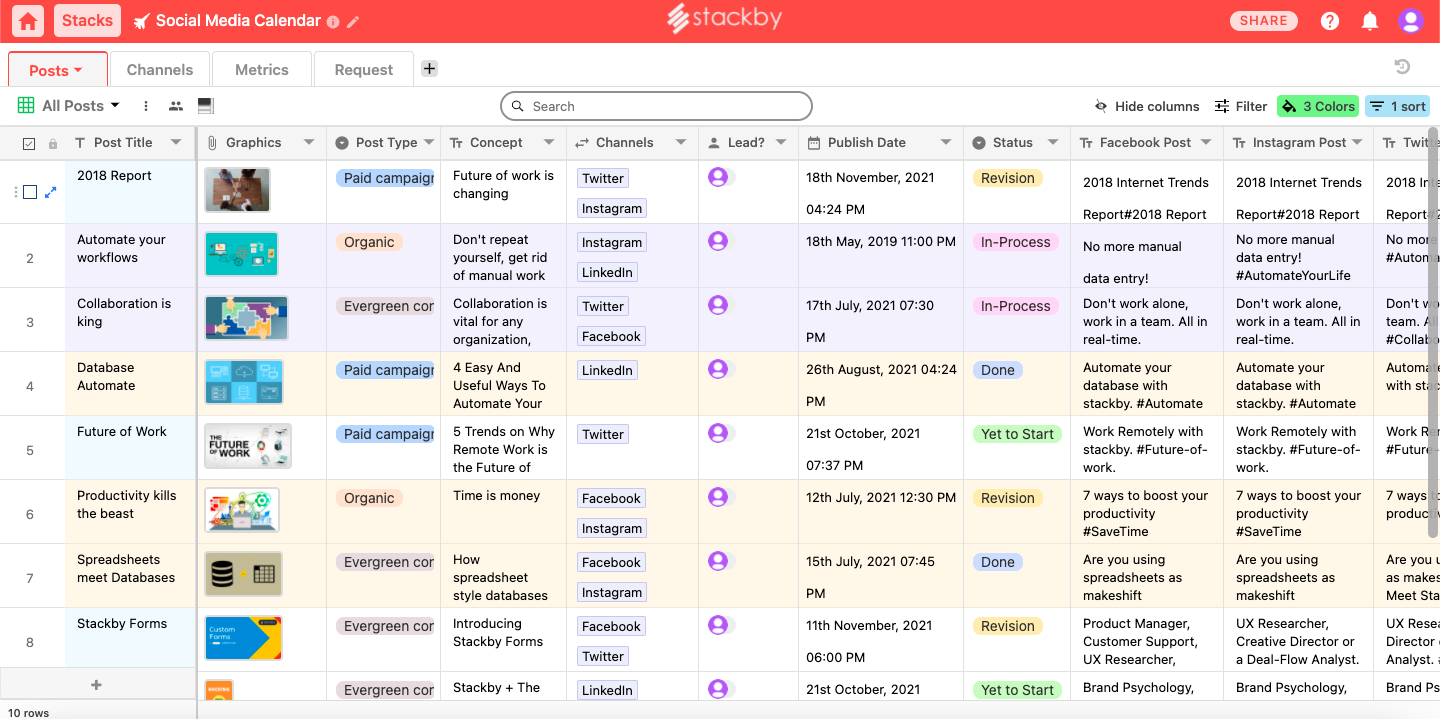This screenshot has width=1440, height=719.
Task: Click the 'Introducing Stackby Forms' concept cell
Action: [x=503, y=640]
